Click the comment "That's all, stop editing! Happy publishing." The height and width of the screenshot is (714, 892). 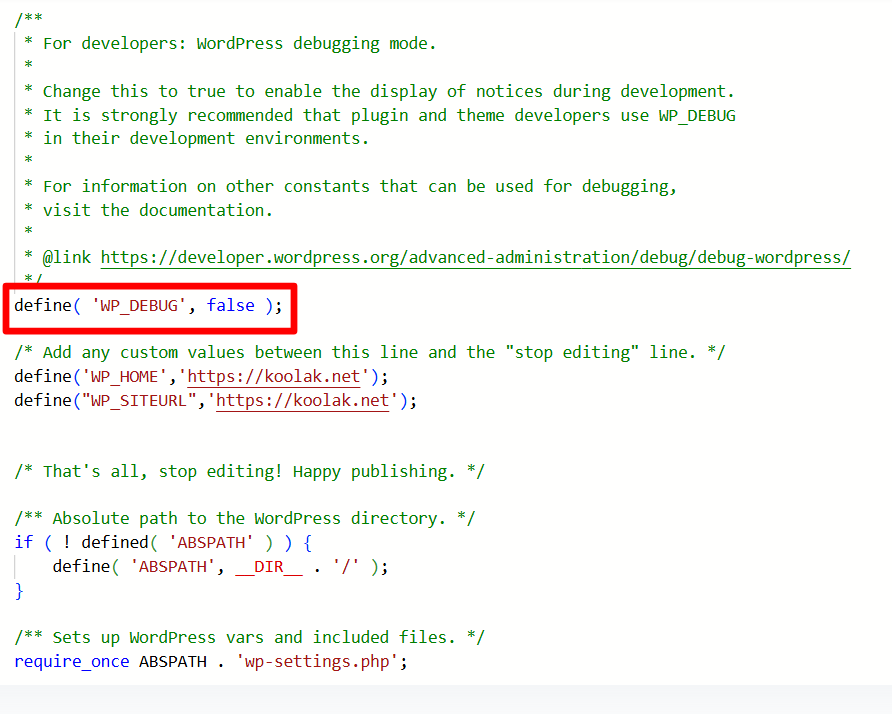249,472
